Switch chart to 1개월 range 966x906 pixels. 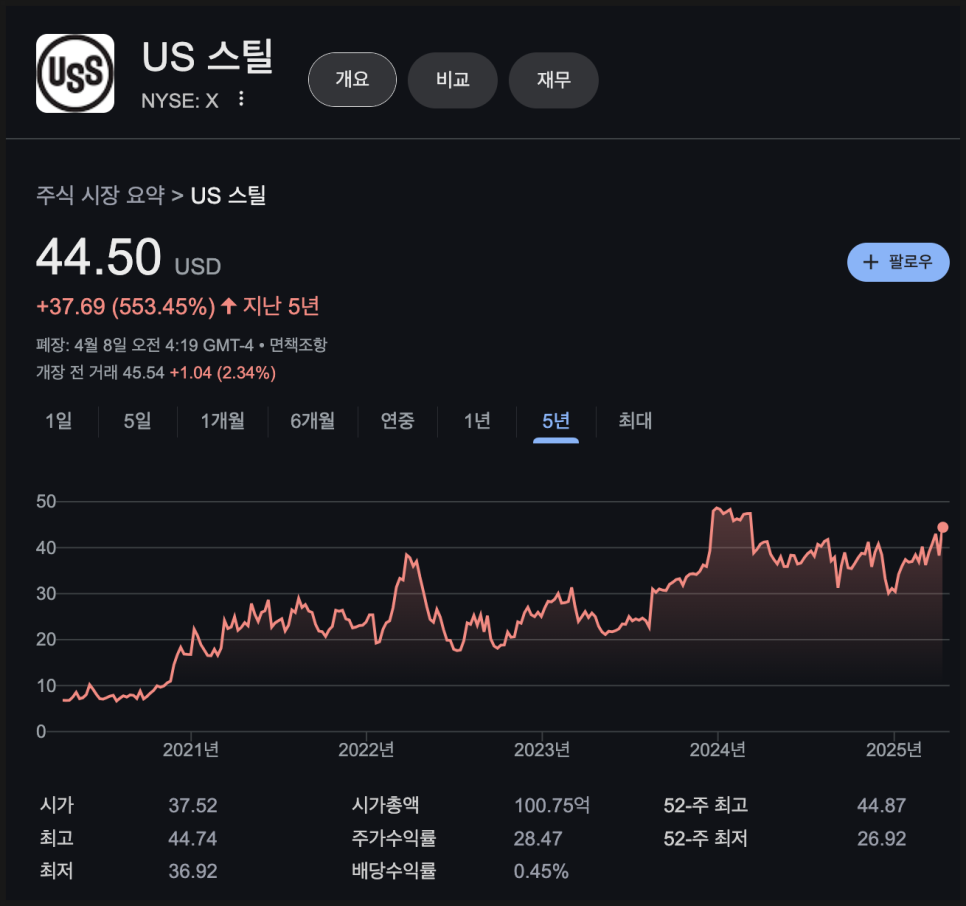222,421
